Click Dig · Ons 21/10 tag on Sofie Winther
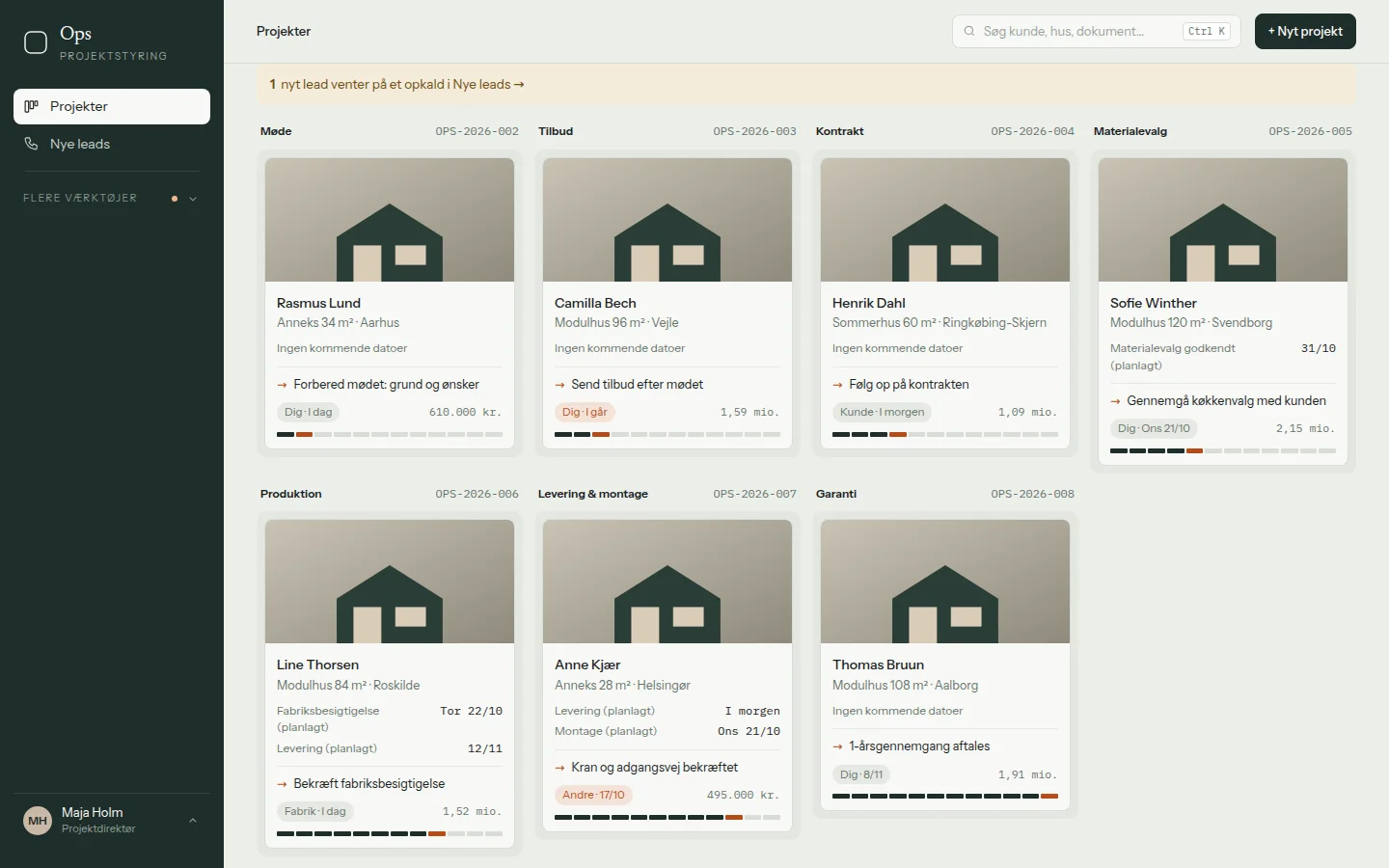This screenshot has width=1389, height=868. 1155,428
